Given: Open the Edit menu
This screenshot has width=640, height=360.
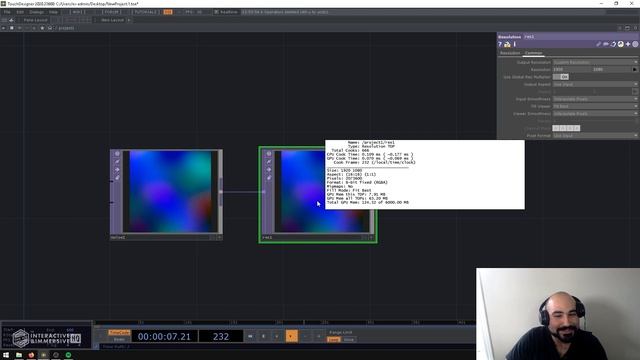Looking at the screenshot, I should tap(20, 12).
